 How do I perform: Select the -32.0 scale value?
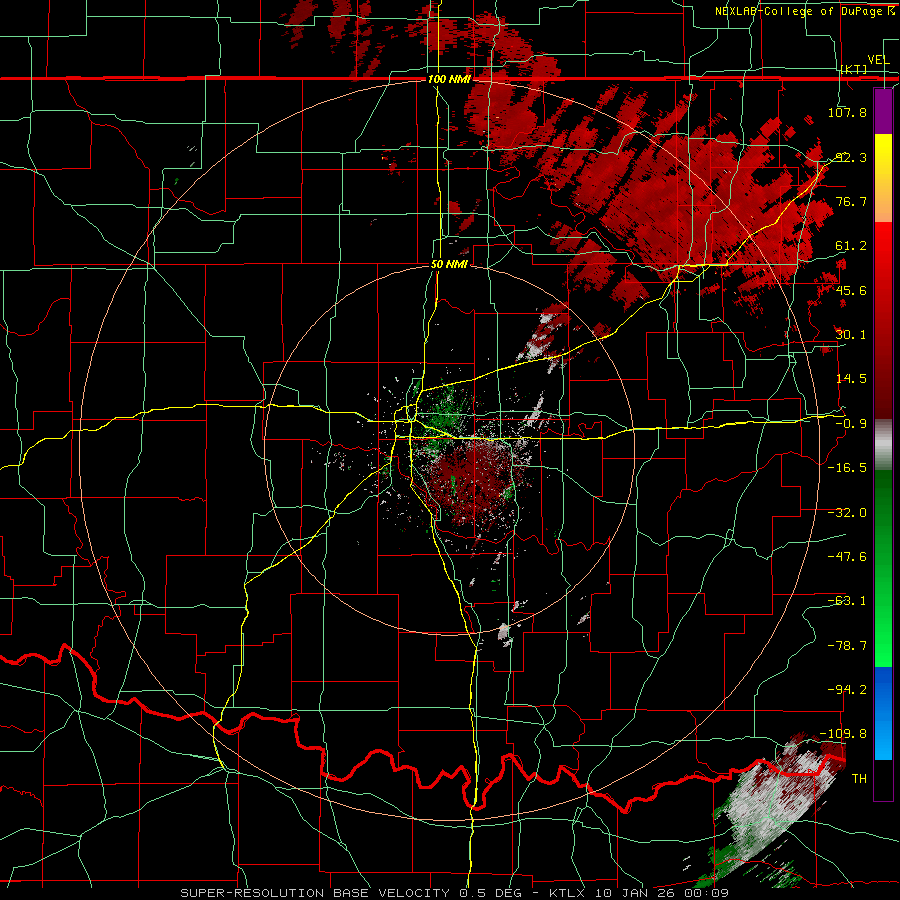click(847, 513)
